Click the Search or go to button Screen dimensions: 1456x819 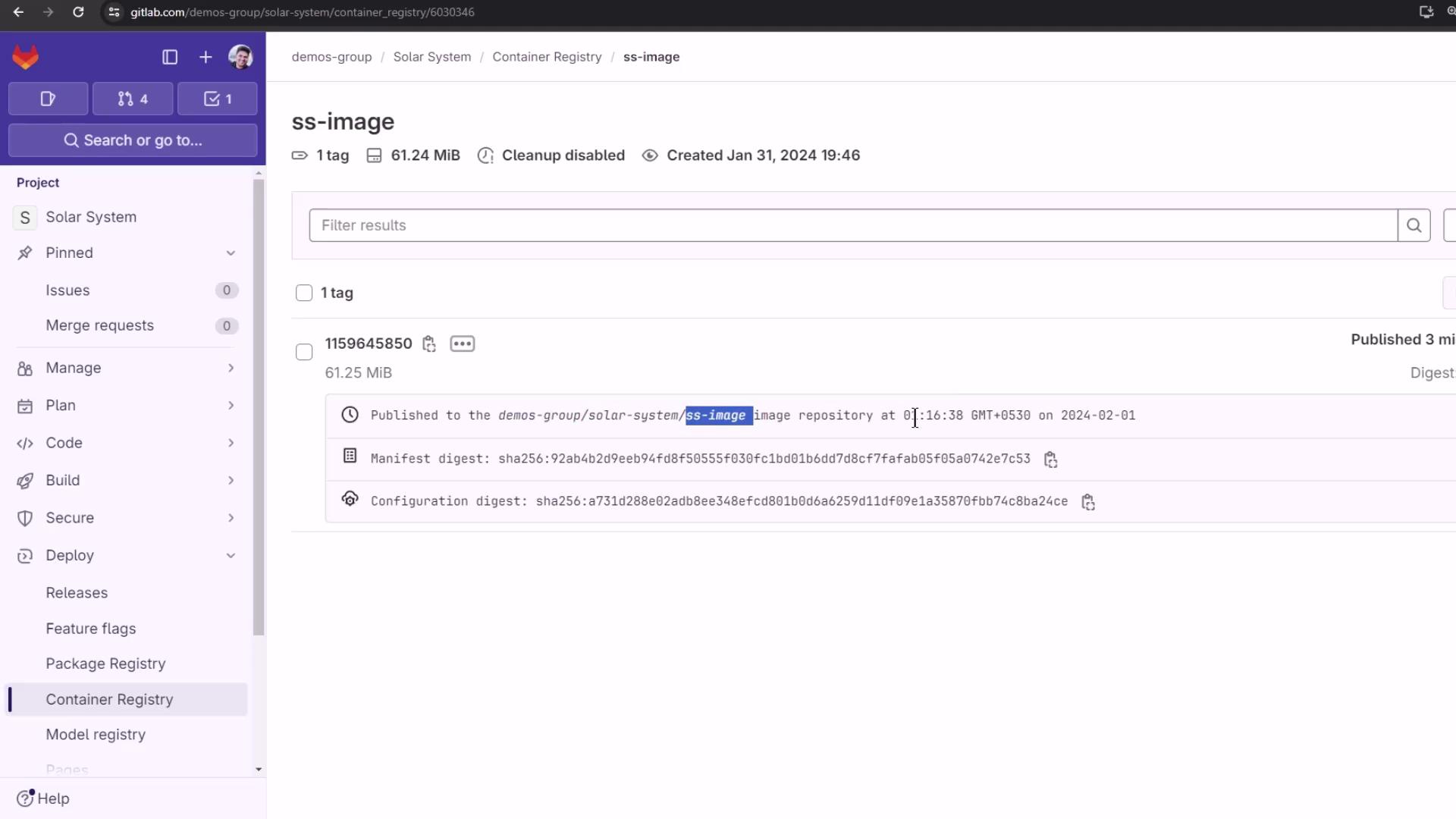(x=133, y=140)
